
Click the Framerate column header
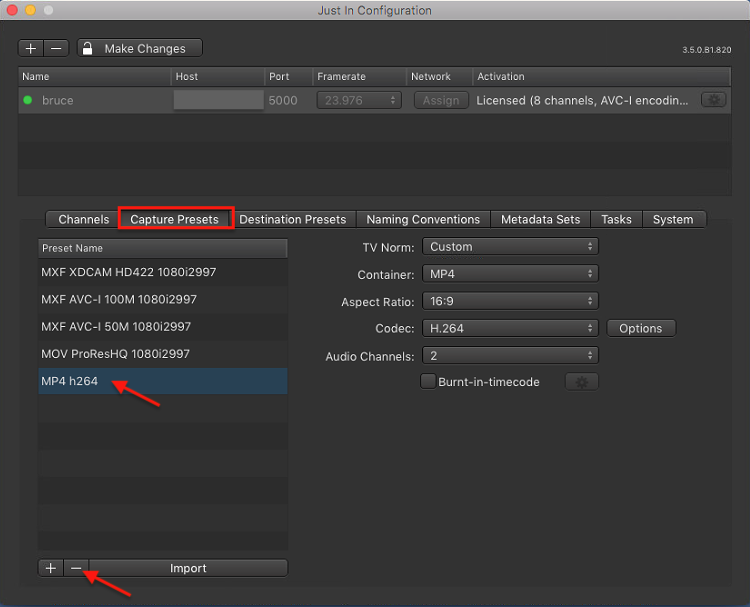click(x=359, y=77)
